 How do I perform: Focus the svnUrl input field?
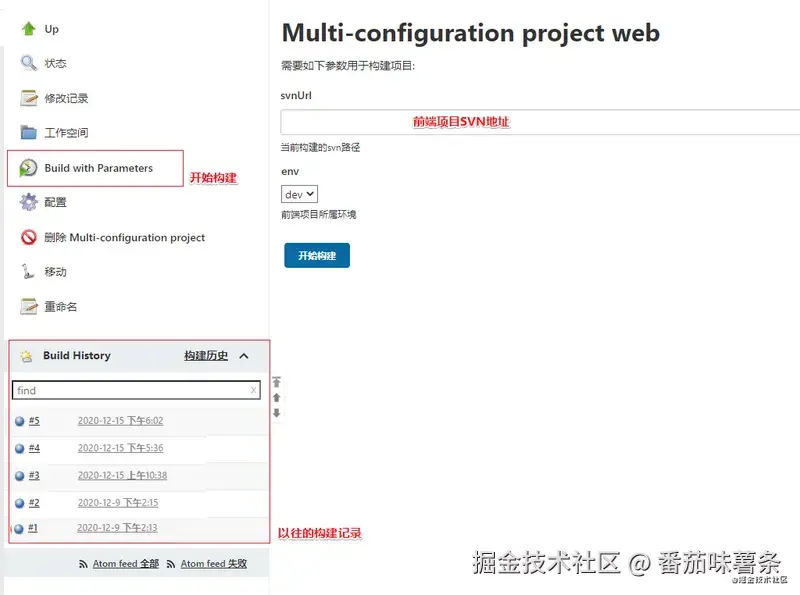(x=540, y=122)
